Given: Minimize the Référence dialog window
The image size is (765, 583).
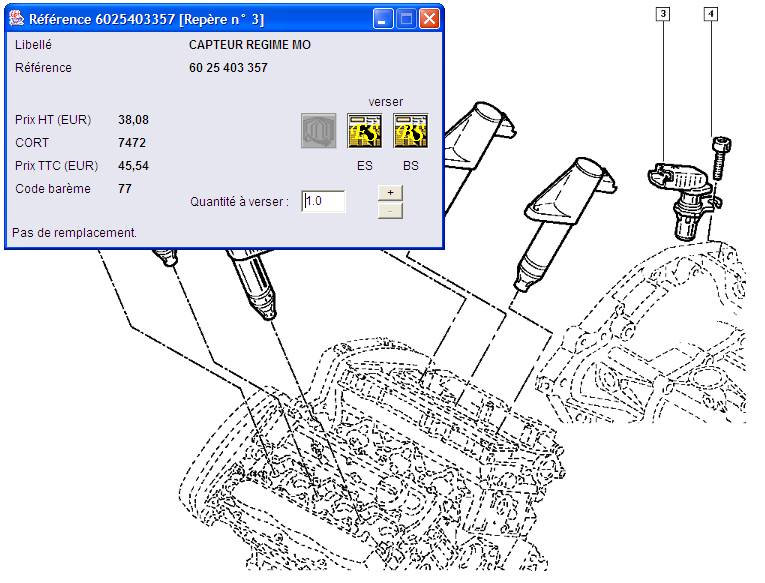Looking at the screenshot, I should [382, 19].
